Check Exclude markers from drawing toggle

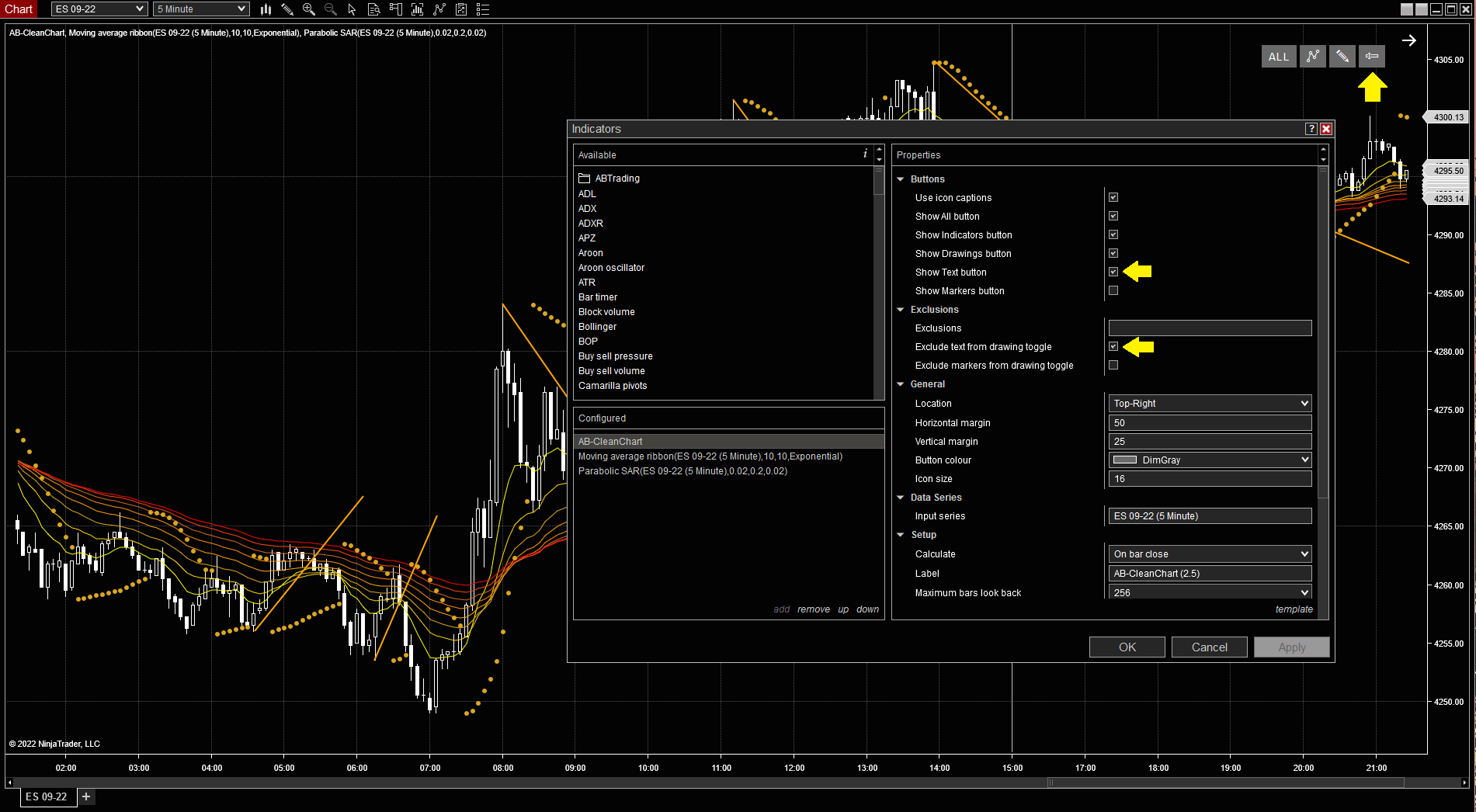point(1113,365)
